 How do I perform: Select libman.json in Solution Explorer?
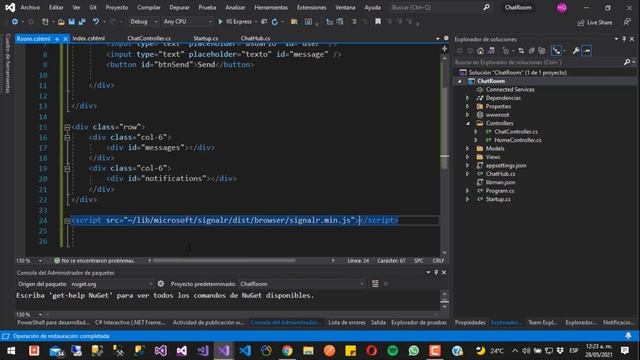pyautogui.click(x=500, y=182)
